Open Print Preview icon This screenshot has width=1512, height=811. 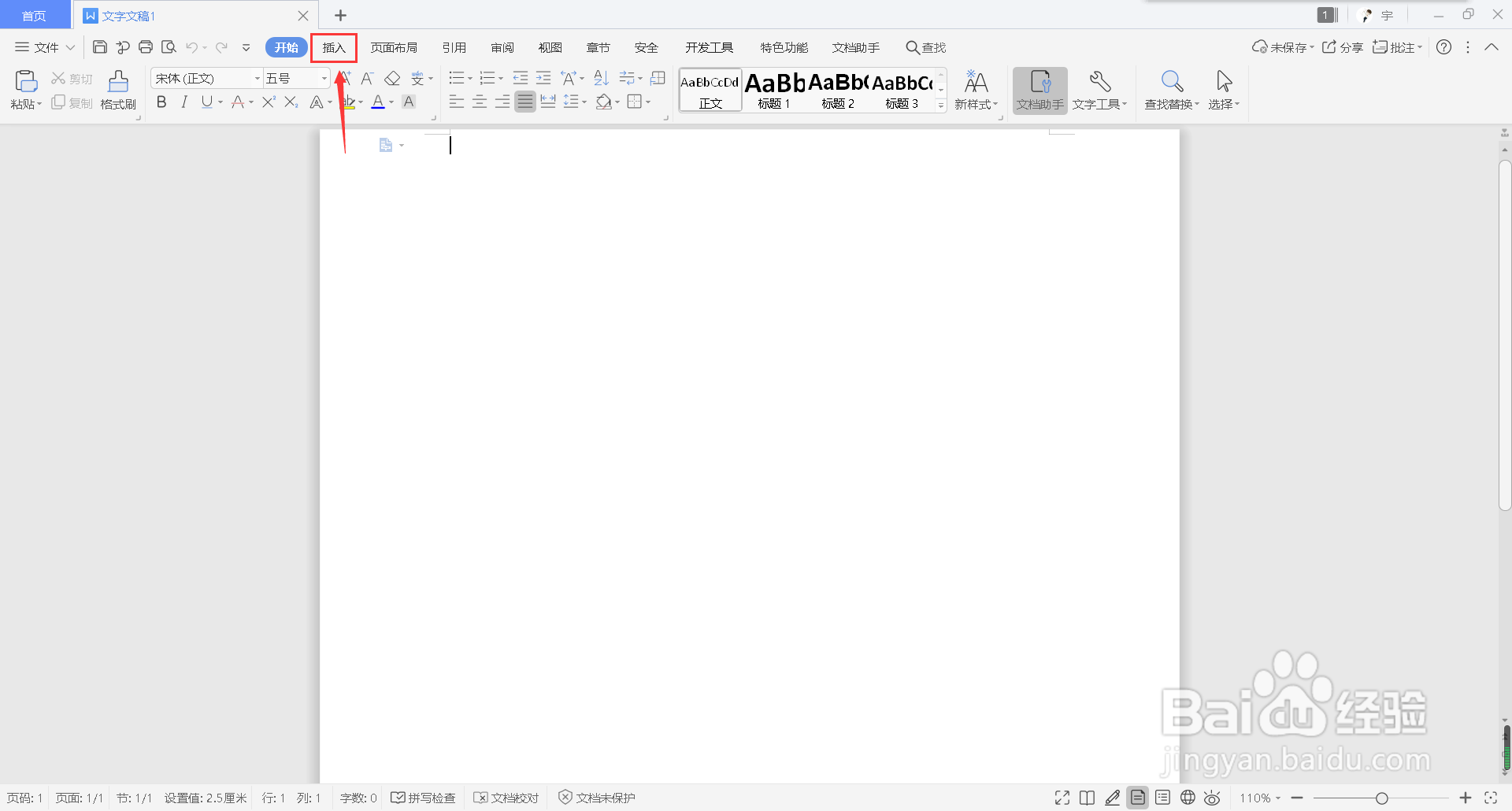click(x=169, y=47)
